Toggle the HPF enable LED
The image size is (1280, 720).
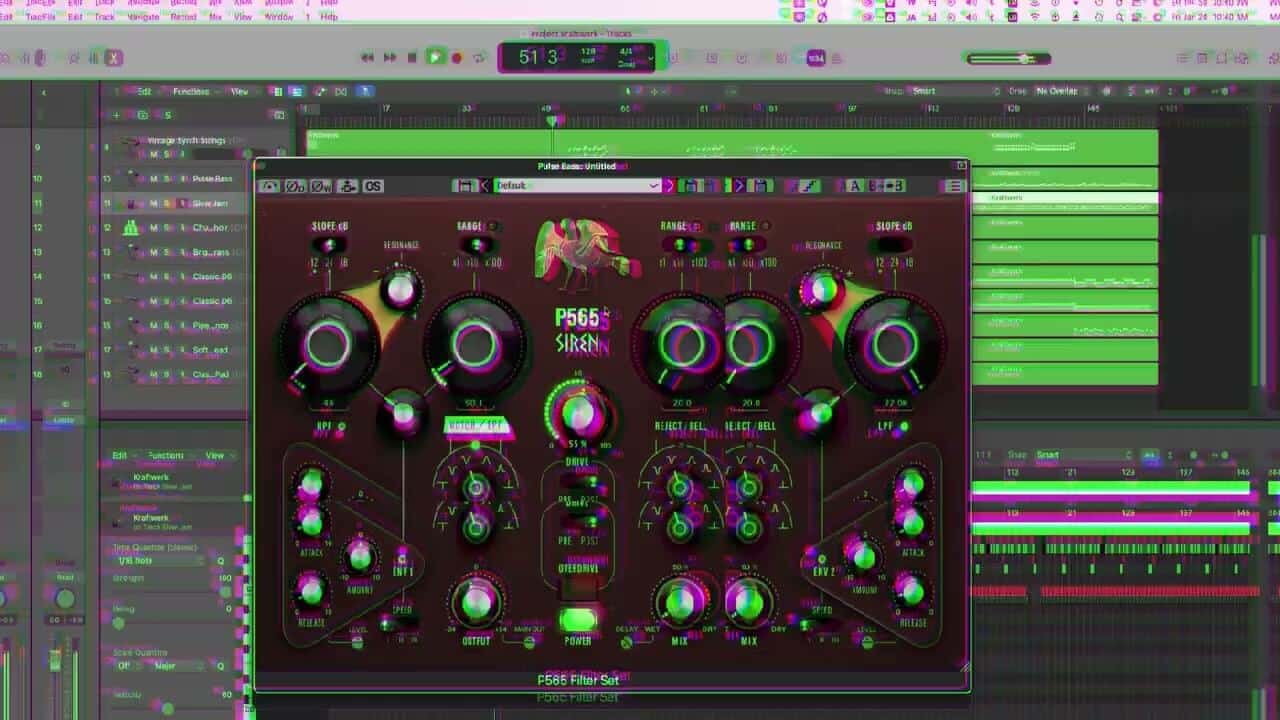(x=341, y=427)
